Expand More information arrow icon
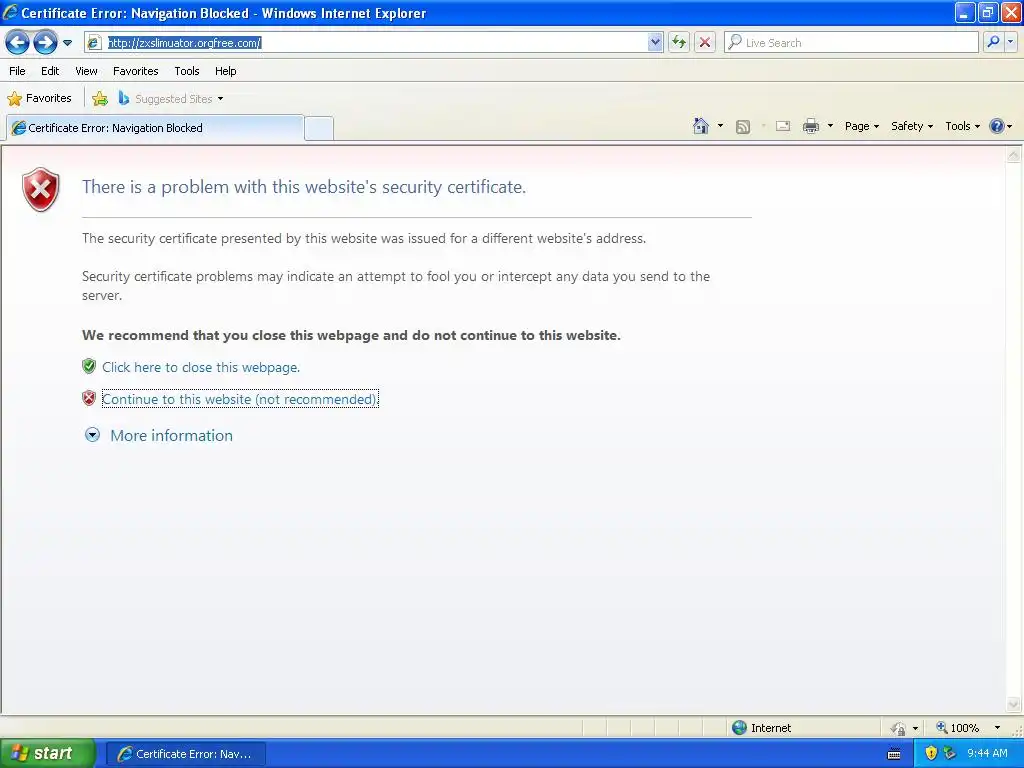 (92, 435)
